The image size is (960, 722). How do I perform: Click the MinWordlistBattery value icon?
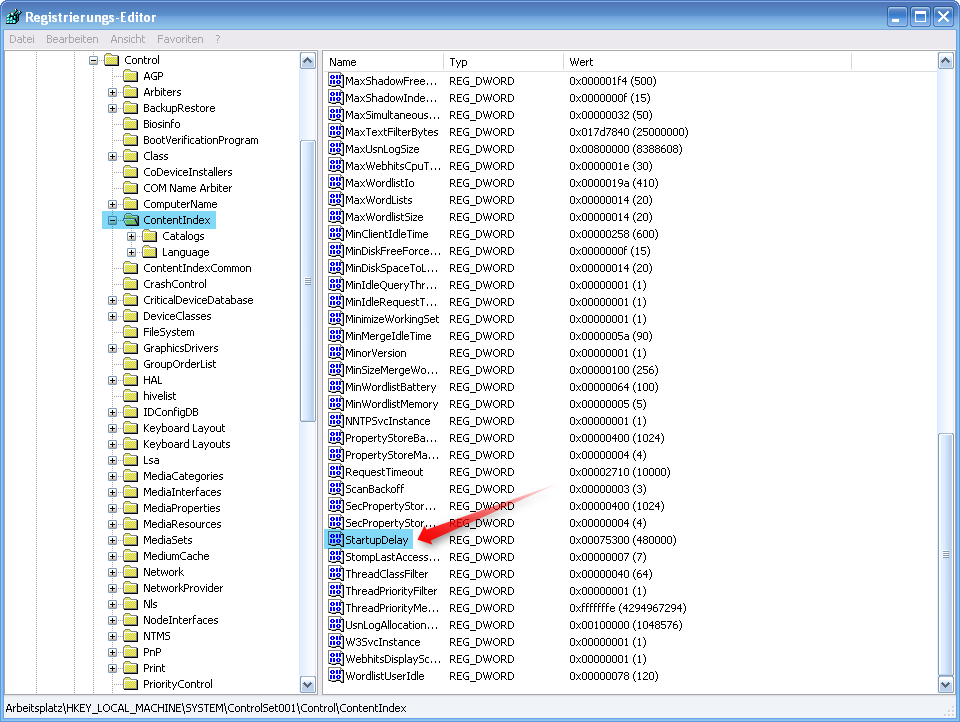coord(336,386)
